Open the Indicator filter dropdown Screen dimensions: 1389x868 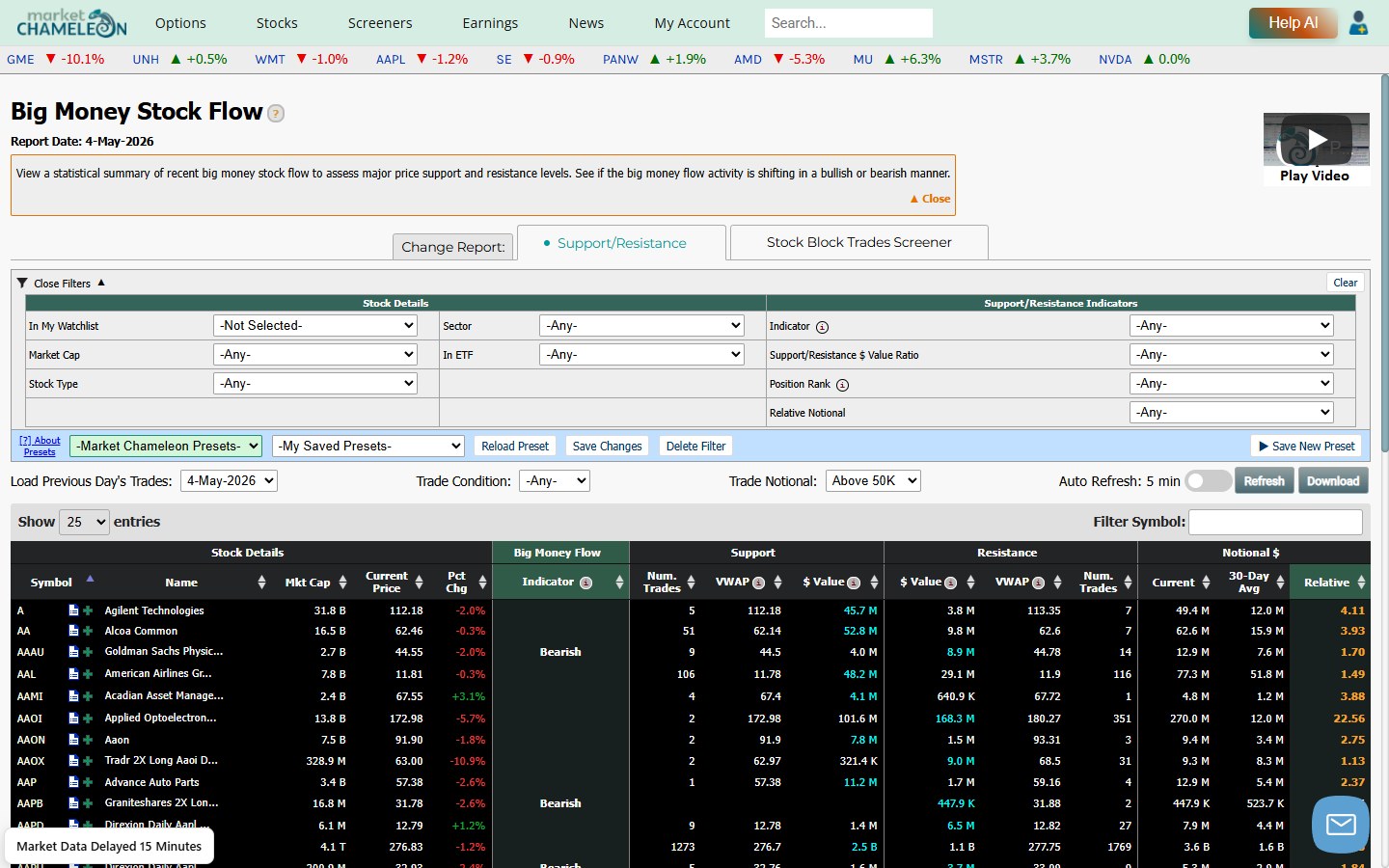point(1232,326)
